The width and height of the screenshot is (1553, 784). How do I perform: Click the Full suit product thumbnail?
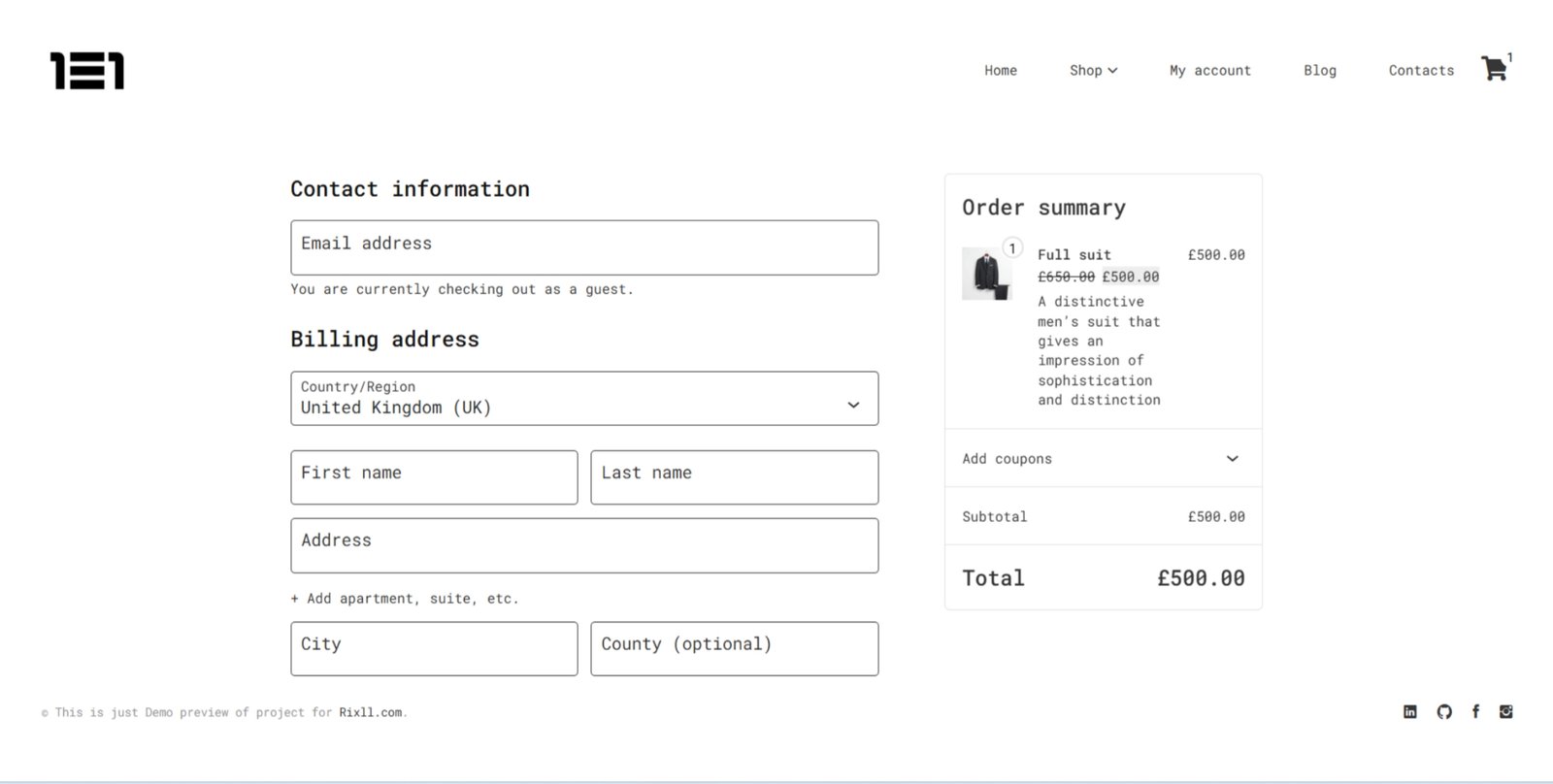(986, 274)
